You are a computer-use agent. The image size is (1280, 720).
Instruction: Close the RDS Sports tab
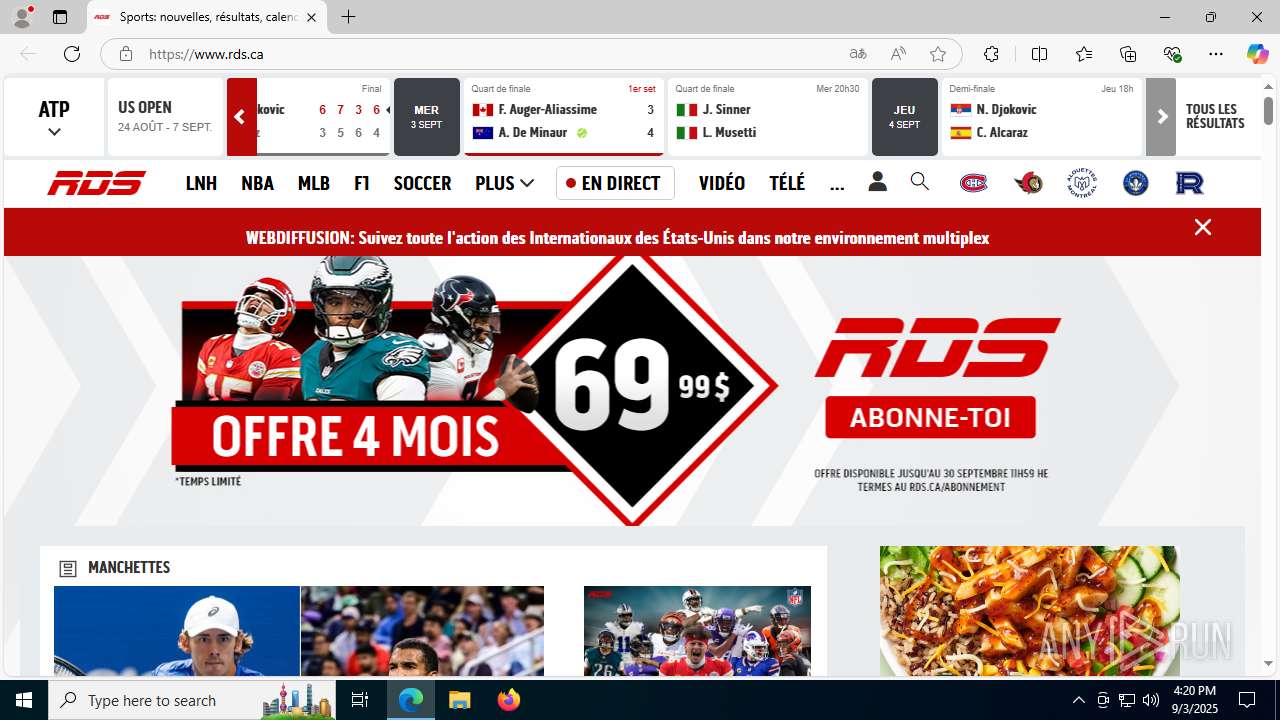pyautogui.click(x=311, y=17)
